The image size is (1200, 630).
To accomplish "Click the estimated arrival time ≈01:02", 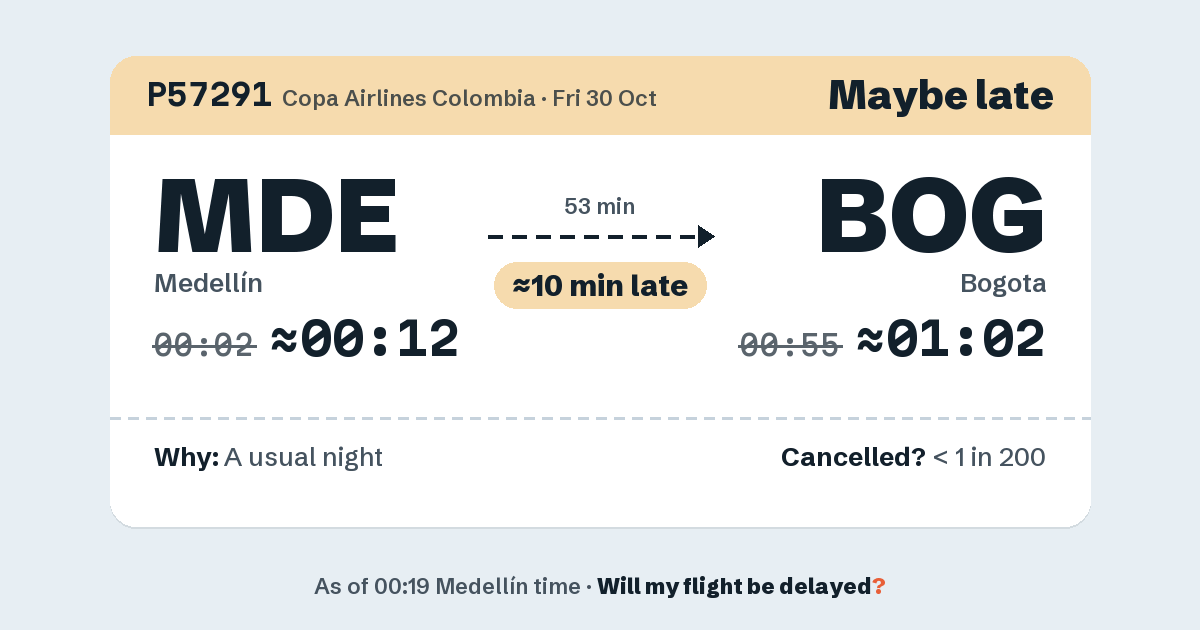I will tap(951, 339).
